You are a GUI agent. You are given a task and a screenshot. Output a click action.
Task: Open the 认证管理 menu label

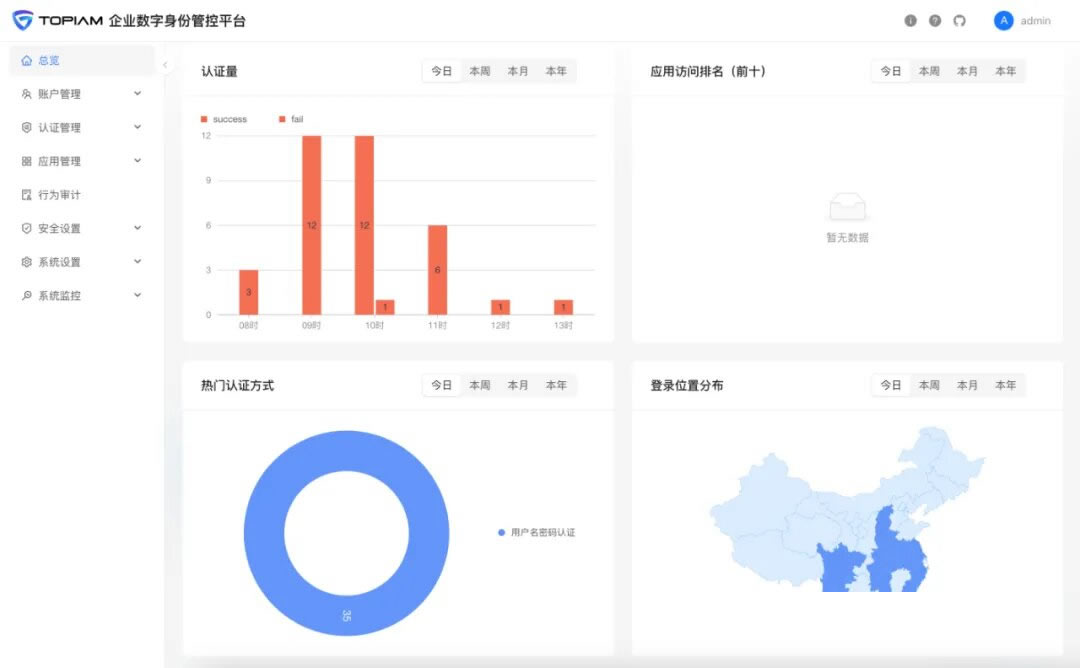pos(59,127)
